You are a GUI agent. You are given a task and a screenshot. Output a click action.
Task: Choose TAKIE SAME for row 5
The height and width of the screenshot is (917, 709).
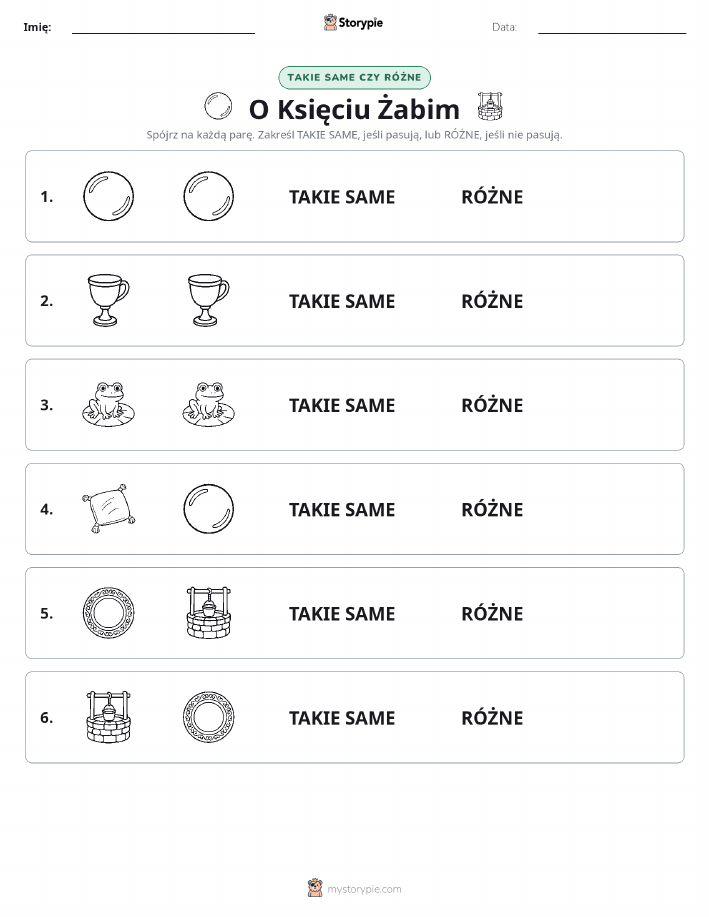point(342,613)
